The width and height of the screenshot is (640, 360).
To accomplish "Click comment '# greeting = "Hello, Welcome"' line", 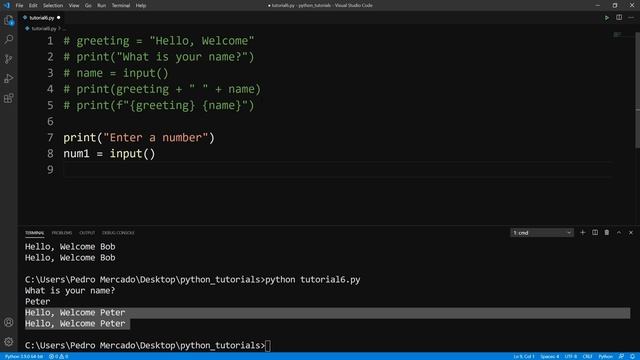I will (159, 41).
